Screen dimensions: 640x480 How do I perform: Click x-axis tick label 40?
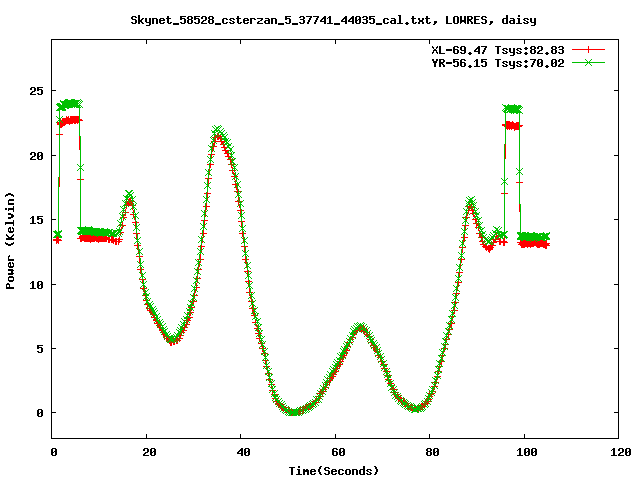(x=244, y=452)
